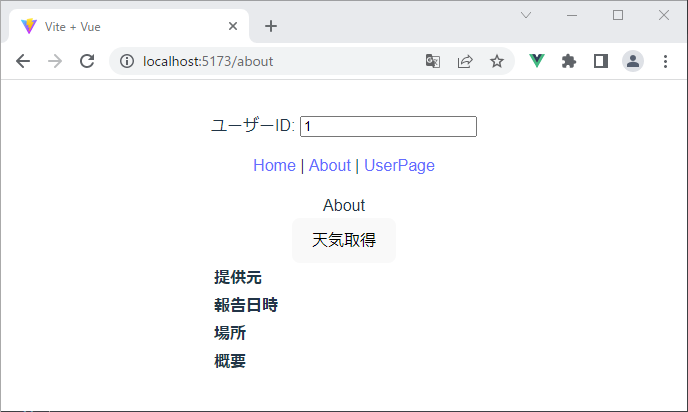Open the Google Translate icon in address bar
The width and height of the screenshot is (688, 412).
point(433,61)
